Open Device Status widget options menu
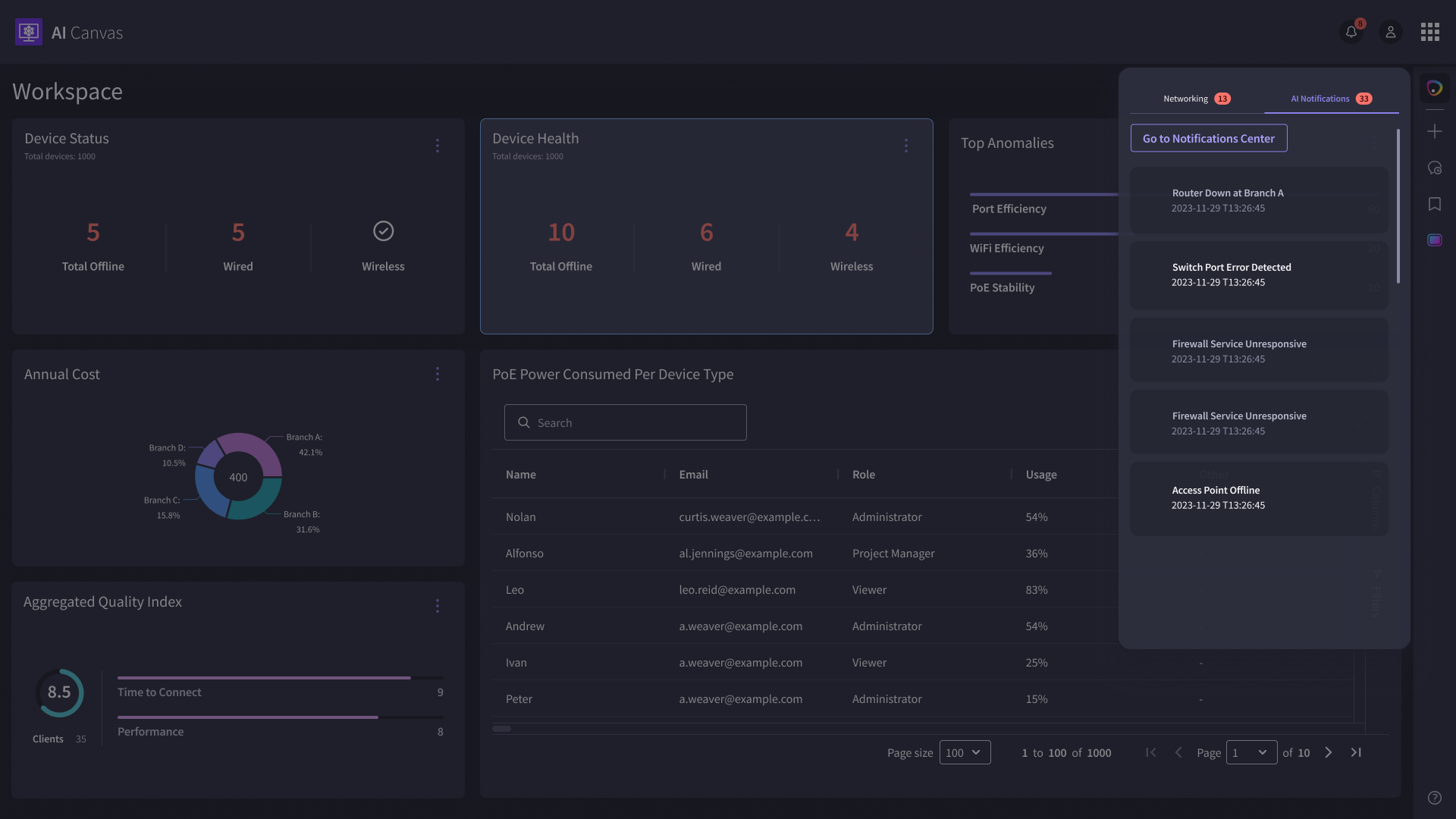Image resolution: width=1456 pixels, height=819 pixels. [x=438, y=145]
